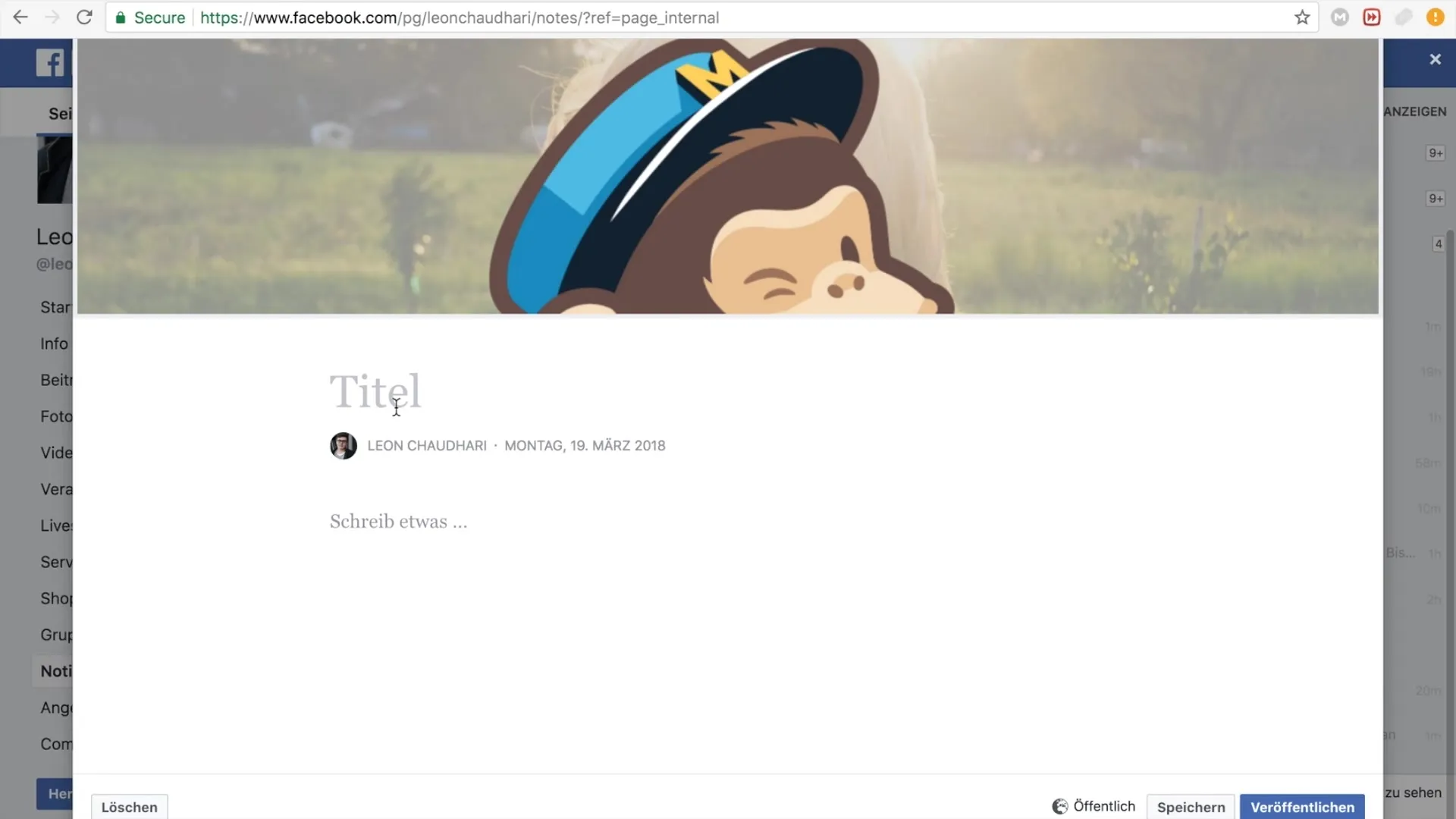Click the badge showing 4
The image size is (1456, 819).
(x=1438, y=243)
